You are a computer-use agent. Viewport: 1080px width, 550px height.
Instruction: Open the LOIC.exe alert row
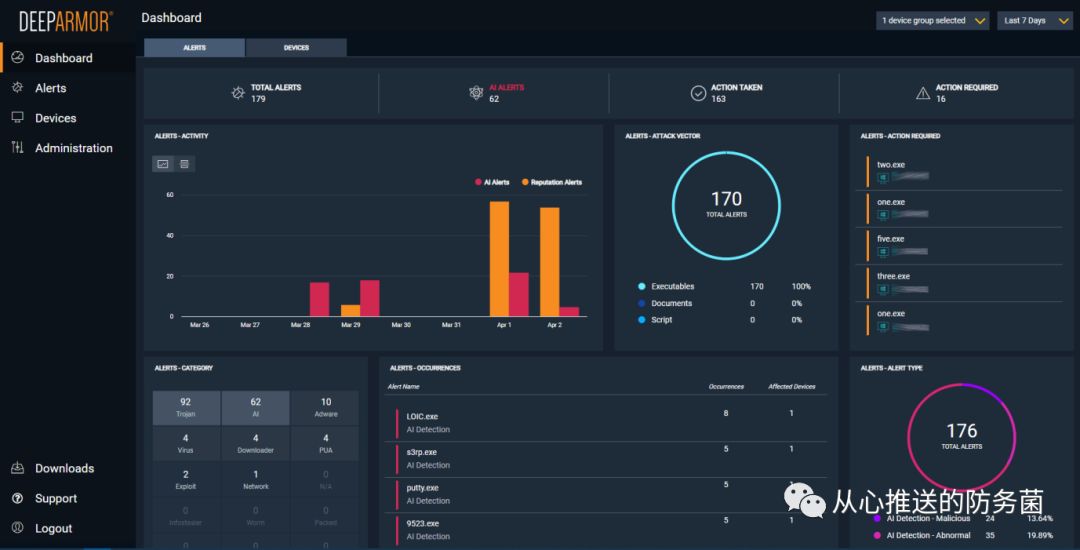pyautogui.click(x=606, y=423)
